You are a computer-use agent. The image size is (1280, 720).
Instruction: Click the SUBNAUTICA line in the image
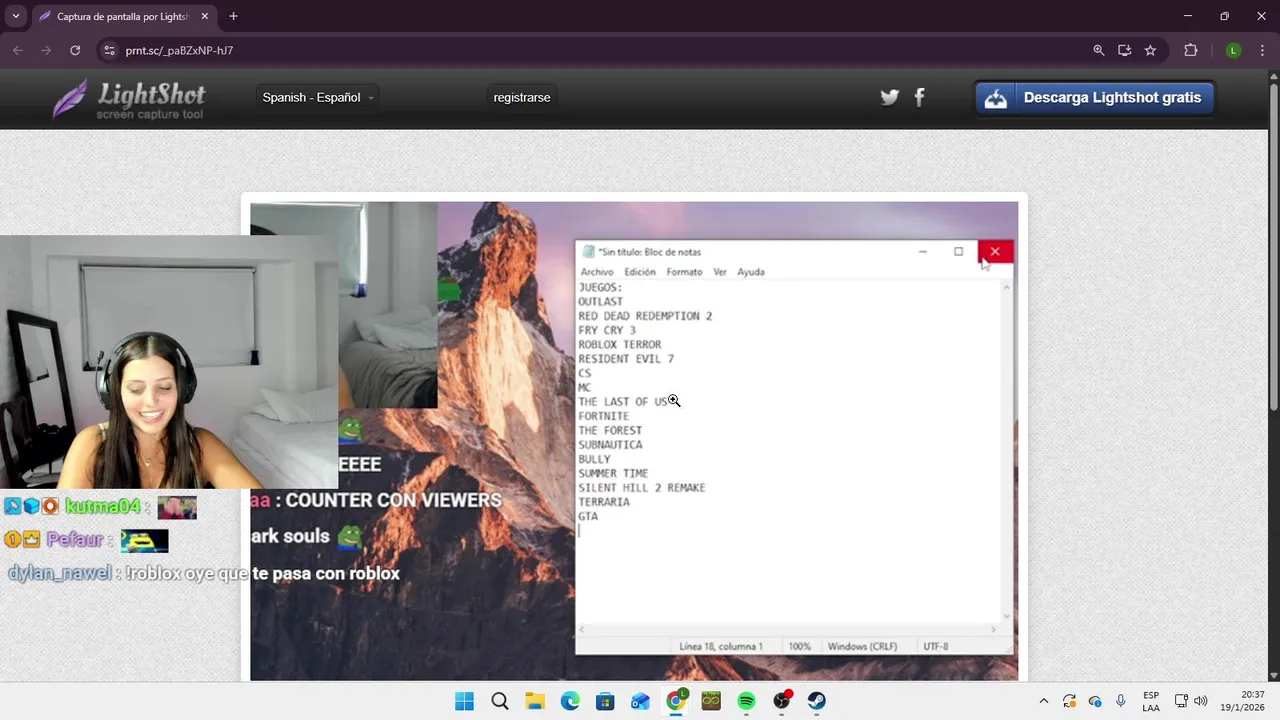pos(610,445)
